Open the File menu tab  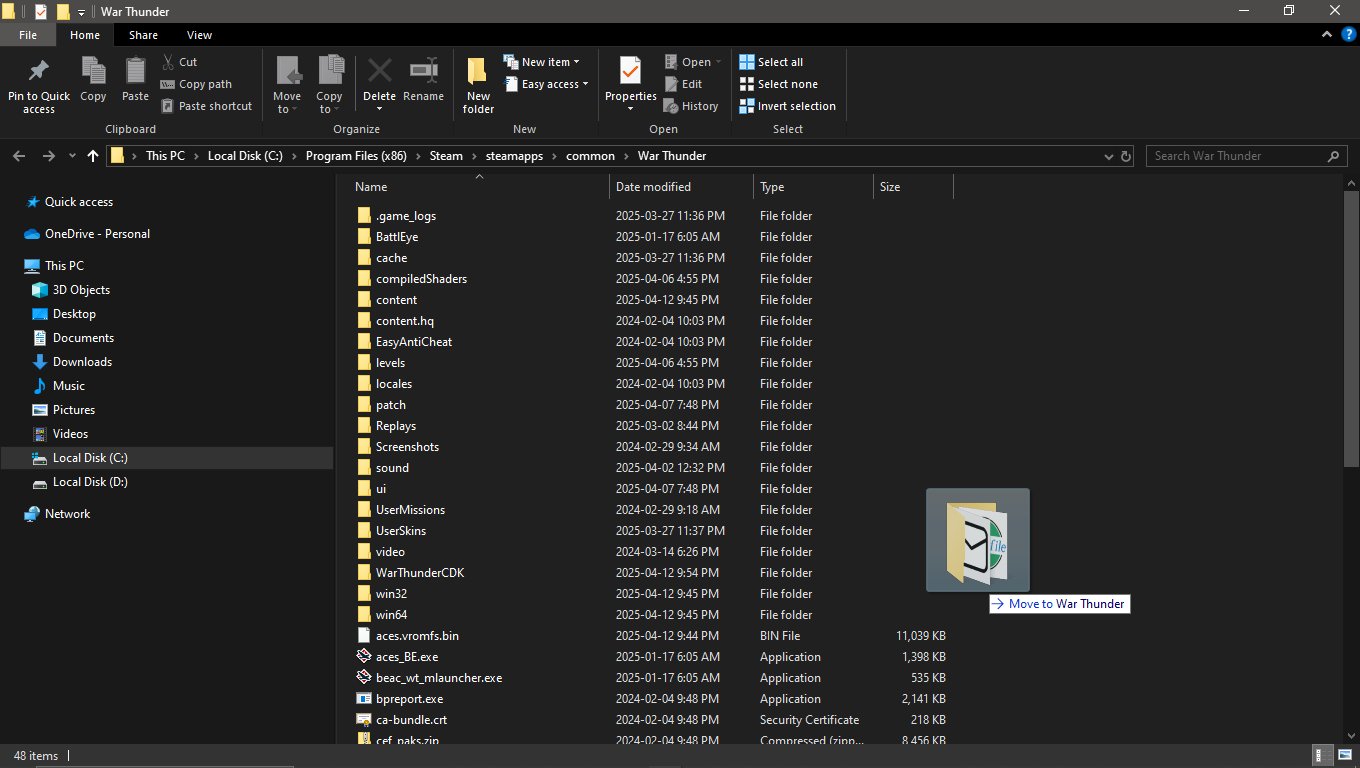(28, 35)
